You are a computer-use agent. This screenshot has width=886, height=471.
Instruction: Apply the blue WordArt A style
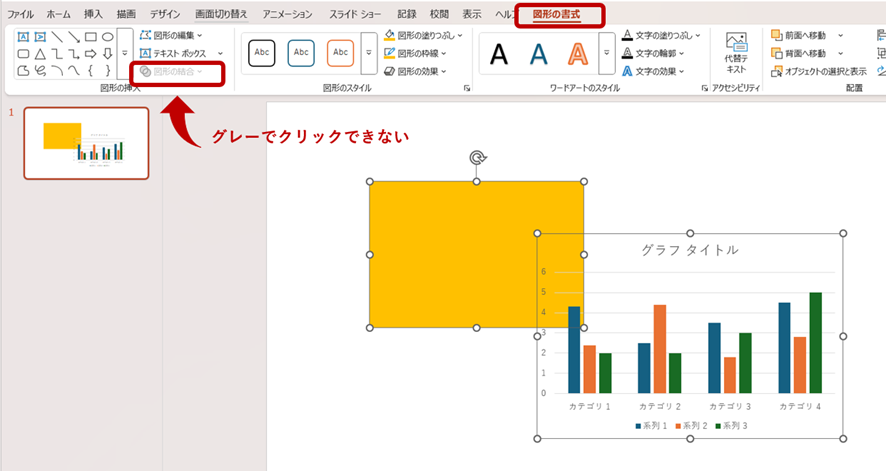click(538, 53)
